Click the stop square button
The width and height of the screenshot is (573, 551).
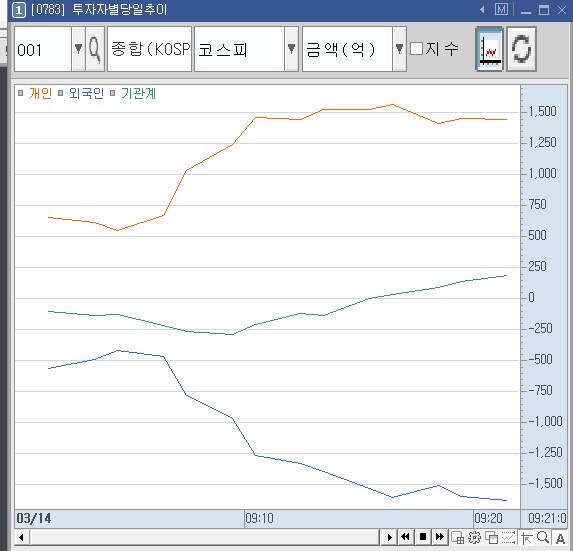[x=423, y=537]
